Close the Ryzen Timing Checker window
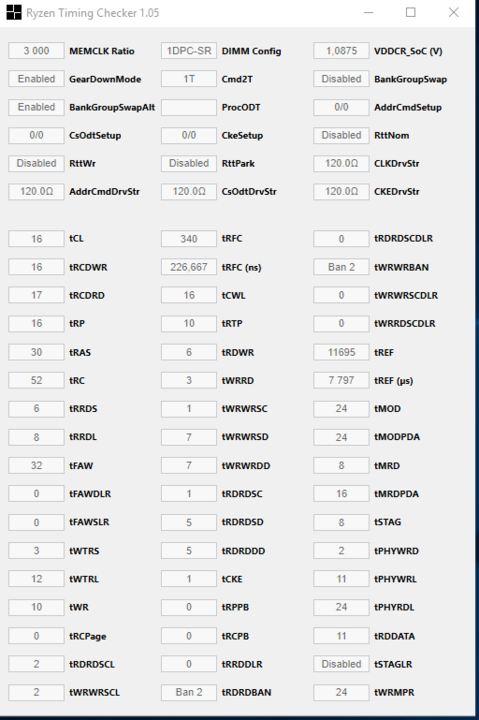The image size is (479, 720). tap(453, 12)
